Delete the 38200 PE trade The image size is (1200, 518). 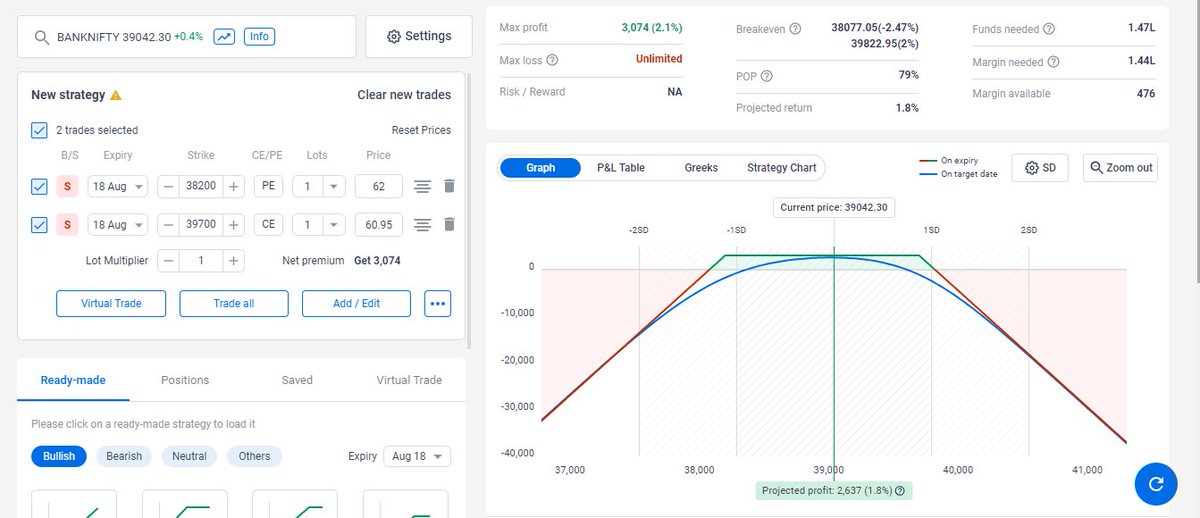point(449,186)
